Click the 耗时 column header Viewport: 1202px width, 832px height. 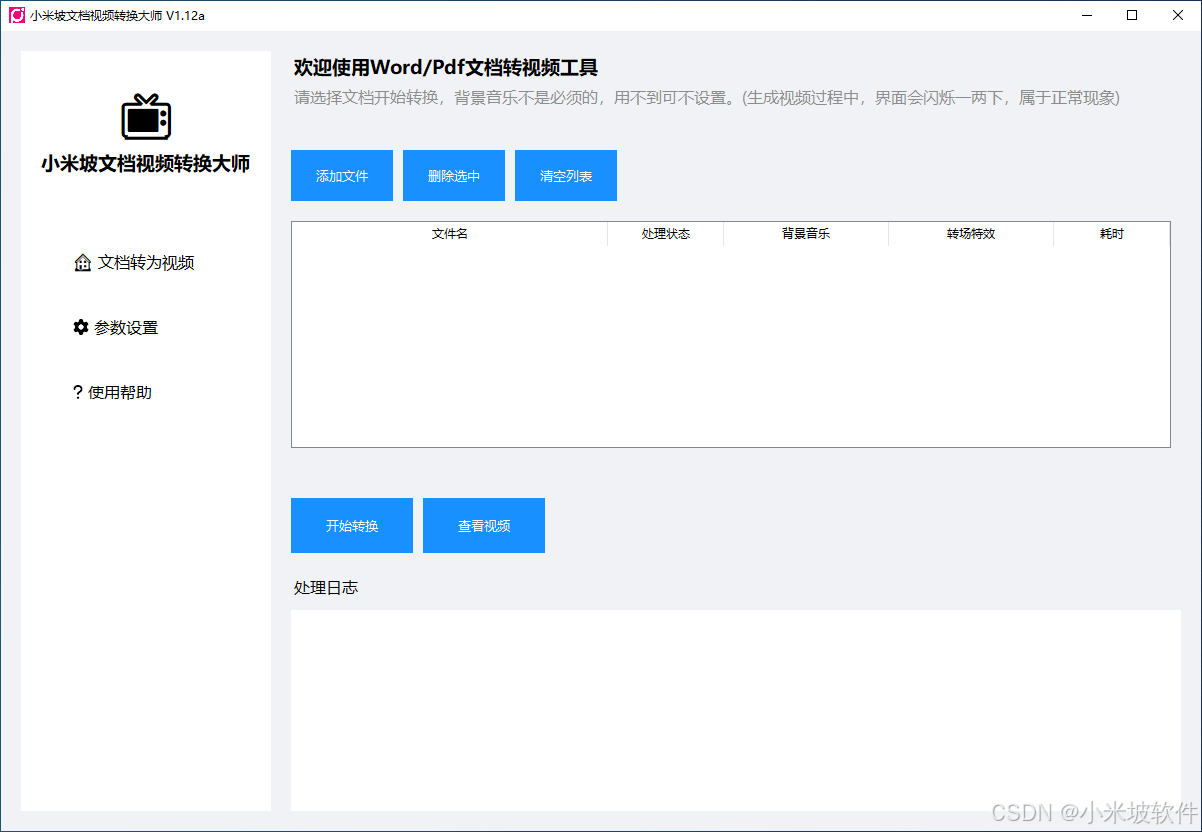click(x=1112, y=234)
